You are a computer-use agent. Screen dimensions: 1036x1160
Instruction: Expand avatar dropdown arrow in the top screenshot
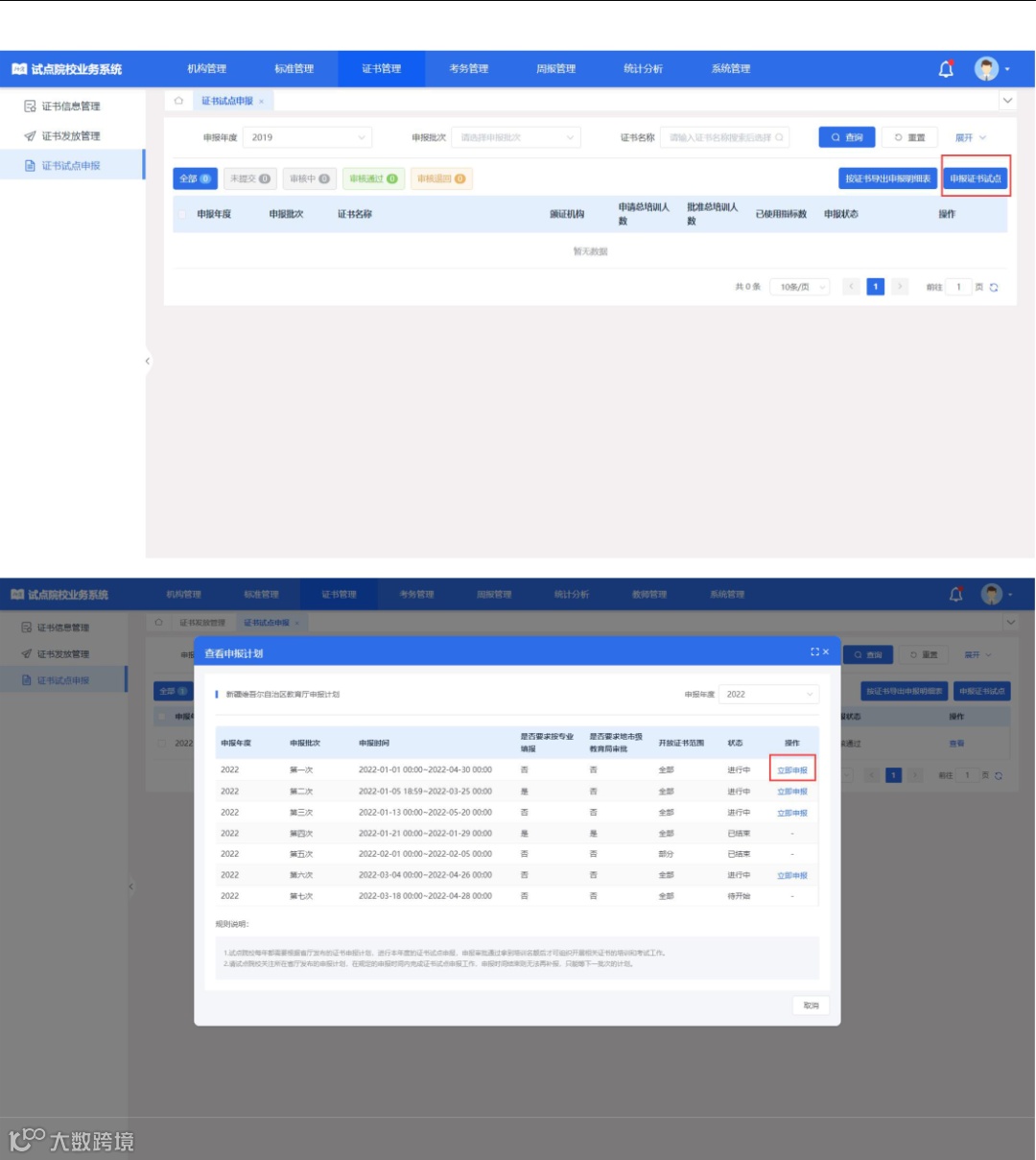pyautogui.click(x=1007, y=70)
